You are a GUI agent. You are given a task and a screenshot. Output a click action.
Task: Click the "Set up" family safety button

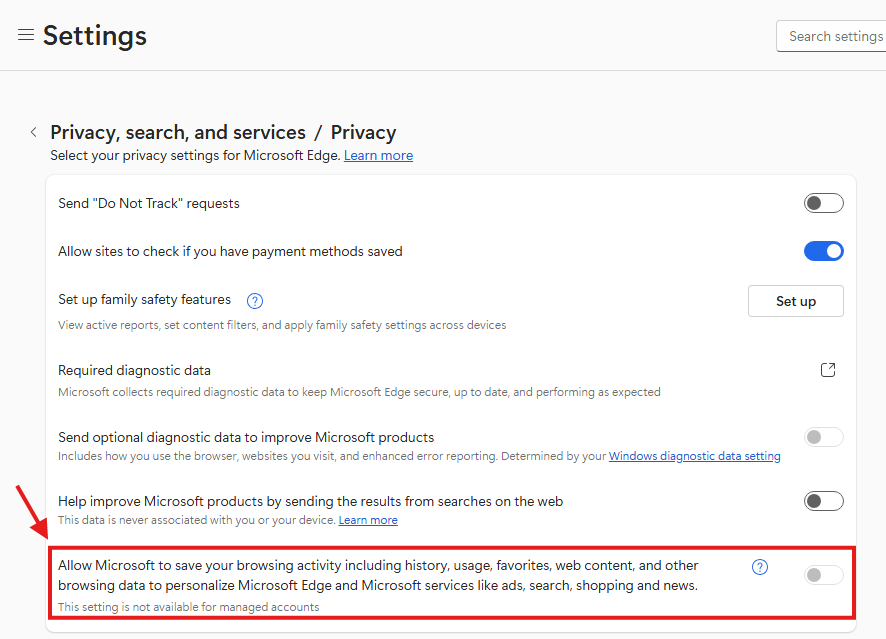795,301
